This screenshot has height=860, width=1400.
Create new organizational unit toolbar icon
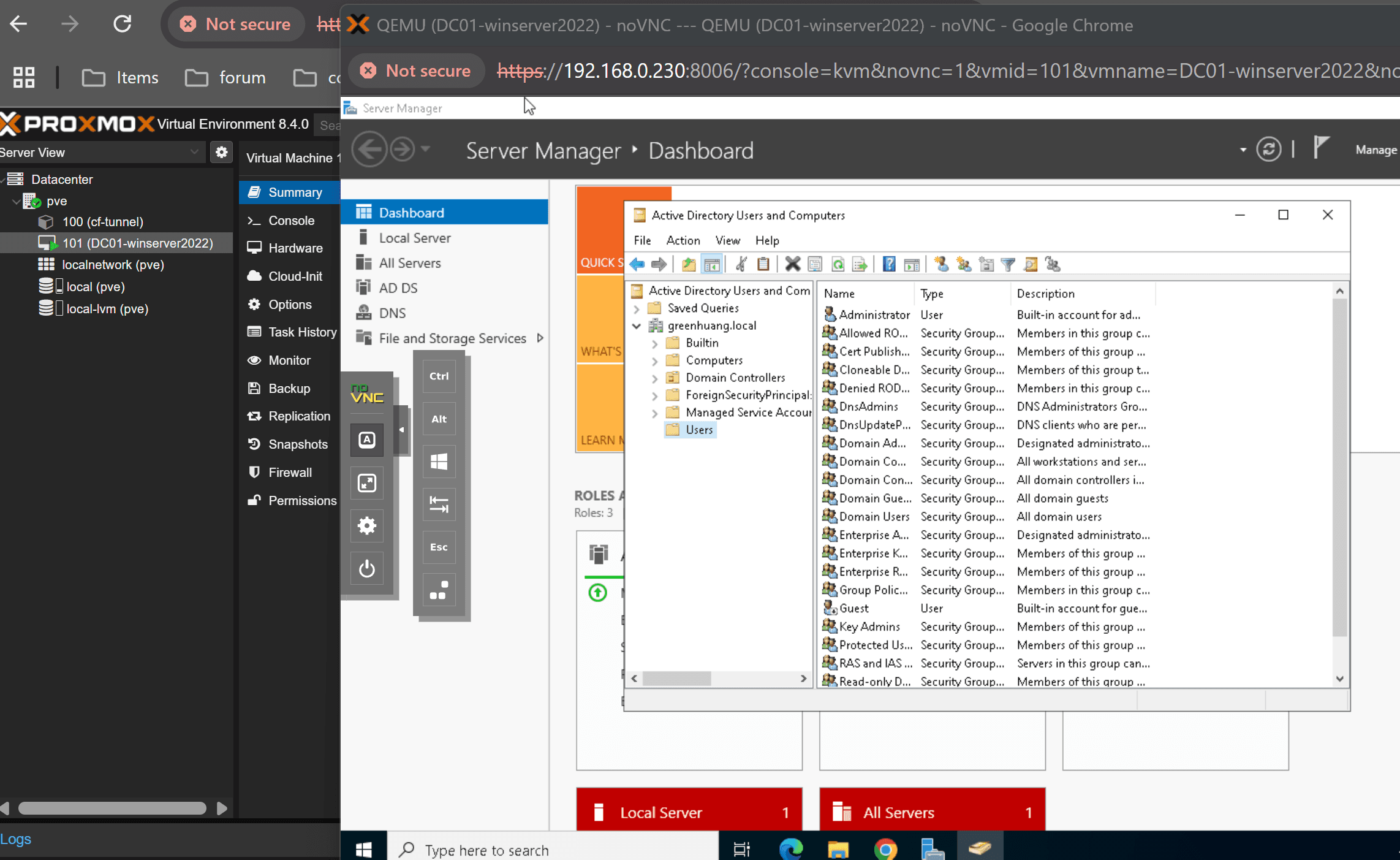point(986,264)
